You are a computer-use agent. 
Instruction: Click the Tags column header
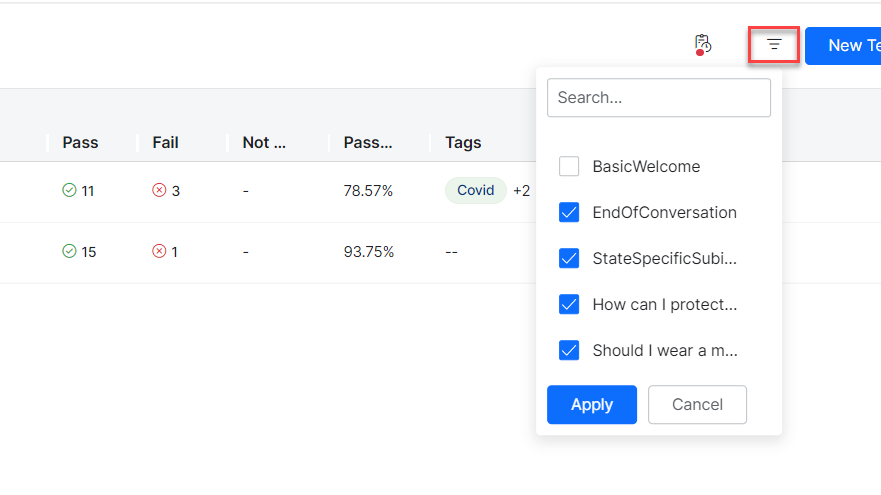(463, 142)
